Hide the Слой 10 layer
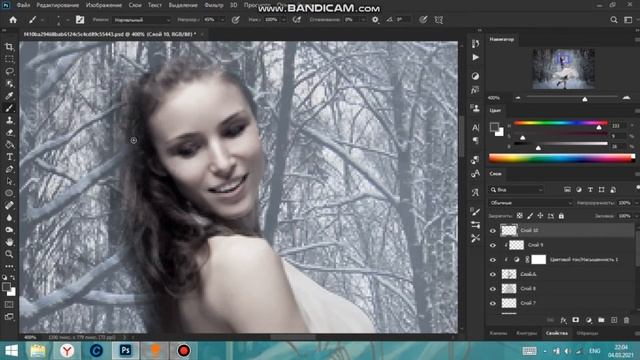Screen dimensions: 640x360 click(493, 231)
